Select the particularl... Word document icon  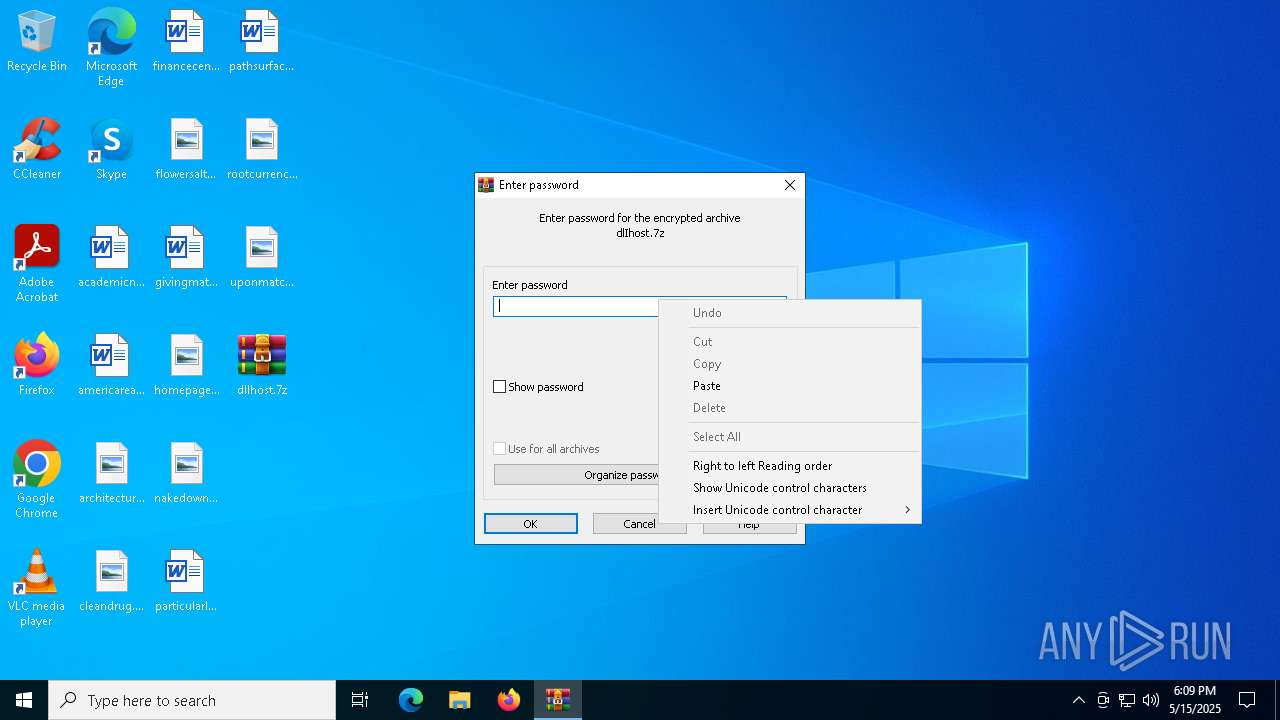click(186, 582)
